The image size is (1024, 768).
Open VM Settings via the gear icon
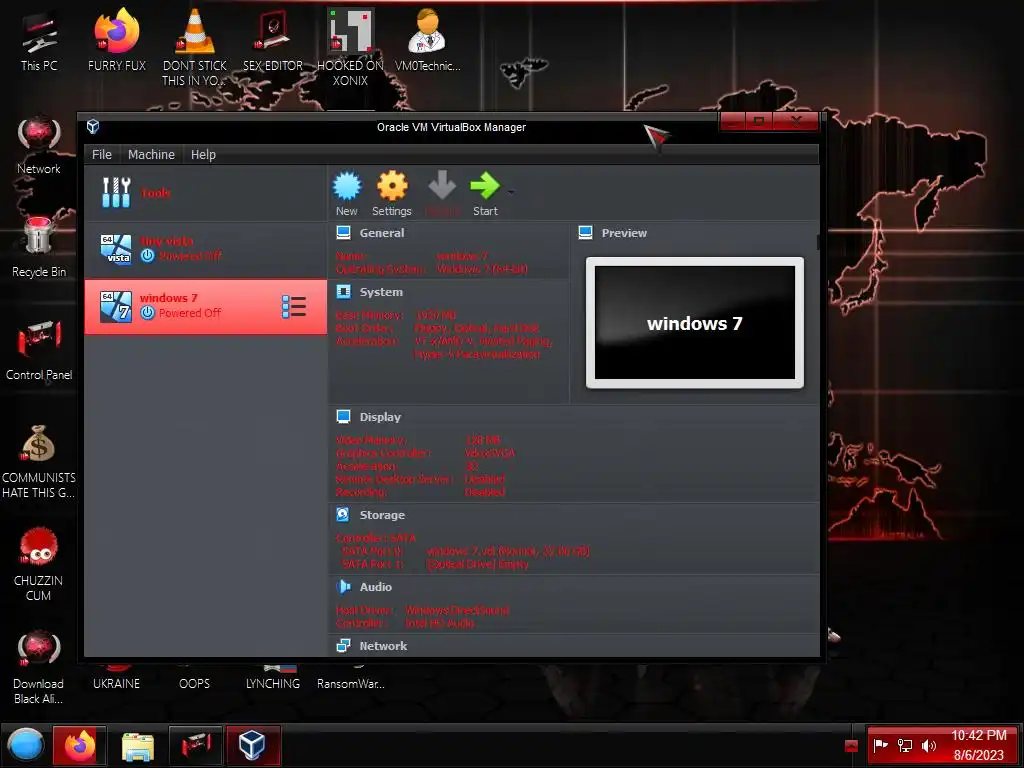point(392,186)
